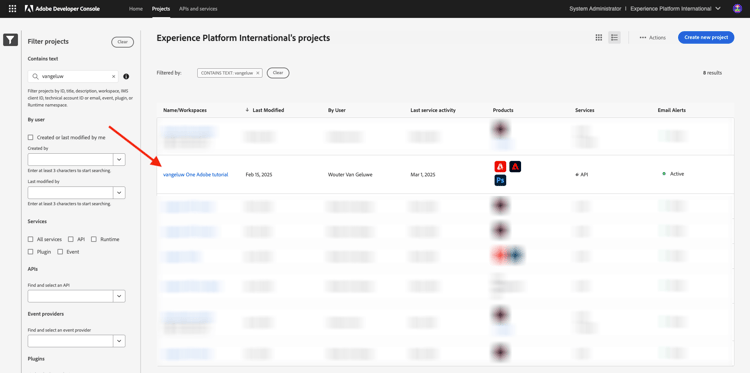The width and height of the screenshot is (750, 373).
Task: Click the Photoshop product icon
Action: click(x=500, y=180)
